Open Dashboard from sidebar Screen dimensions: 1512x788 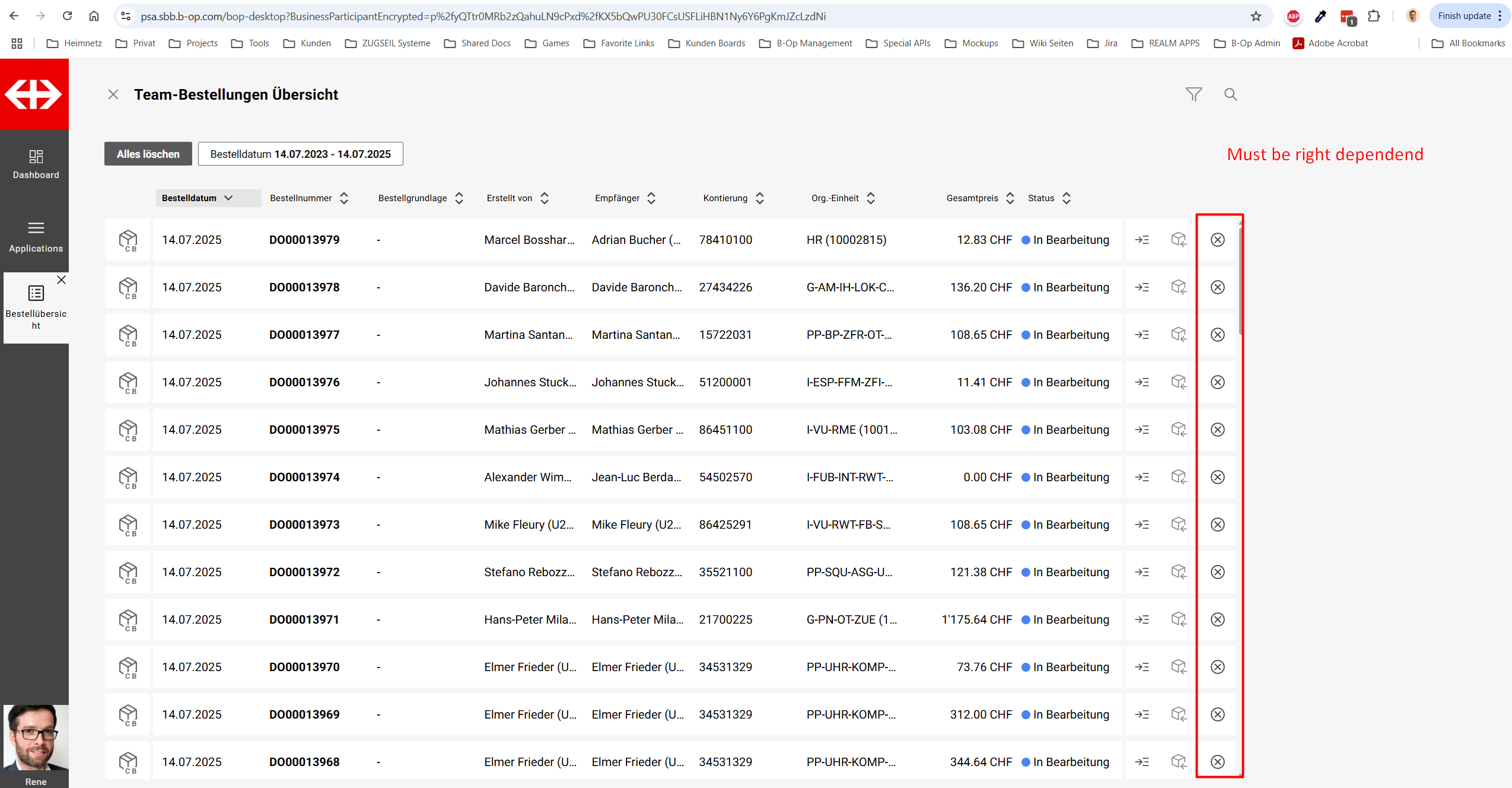tap(36, 164)
